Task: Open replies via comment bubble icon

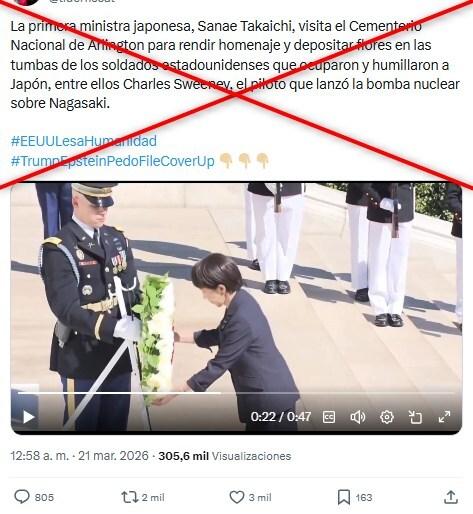Action: pyautogui.click(x=22, y=497)
